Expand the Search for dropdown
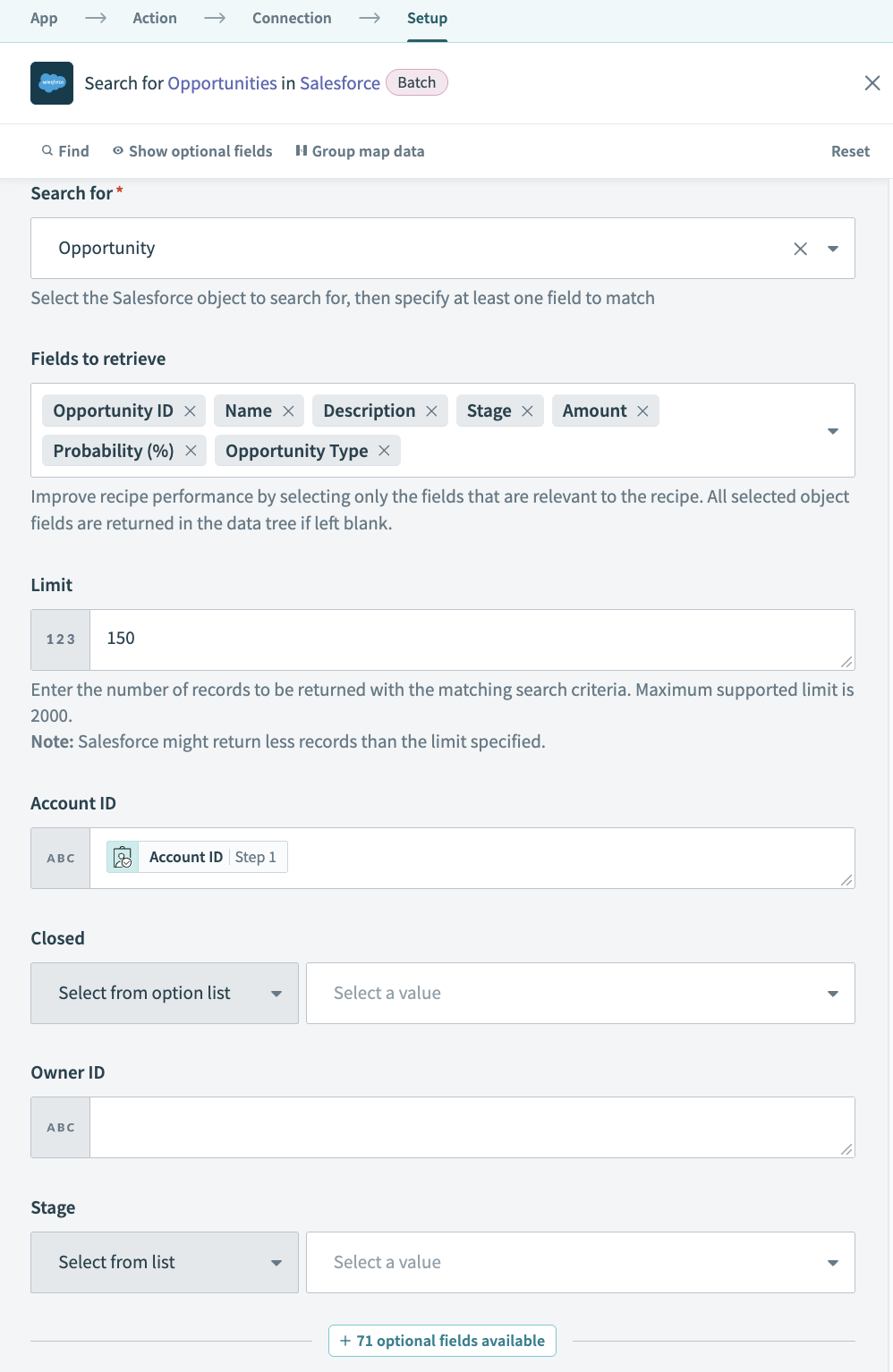893x1372 pixels. pyautogui.click(x=831, y=248)
